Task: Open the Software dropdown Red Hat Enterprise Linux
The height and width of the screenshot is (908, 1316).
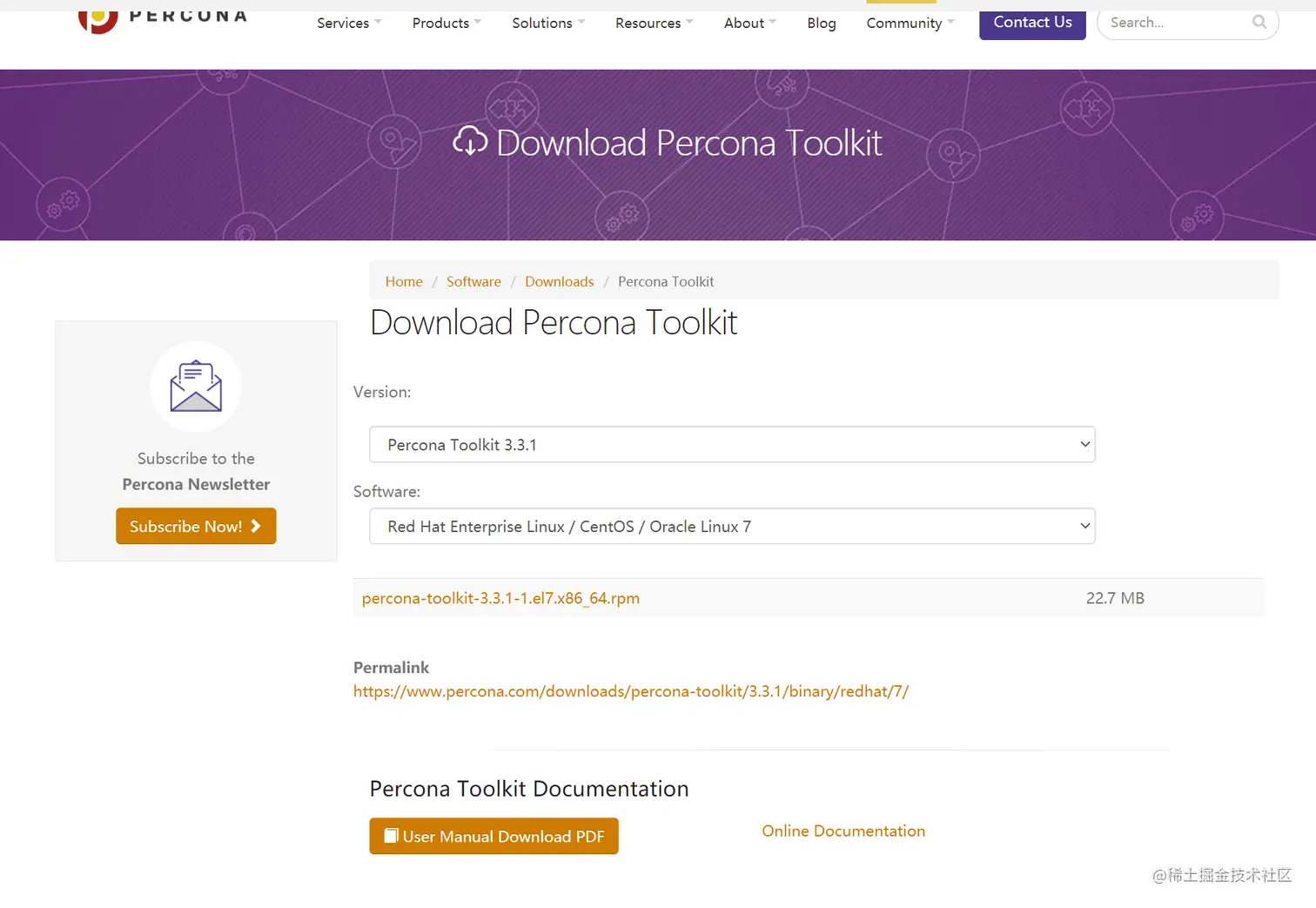Action: coord(732,526)
